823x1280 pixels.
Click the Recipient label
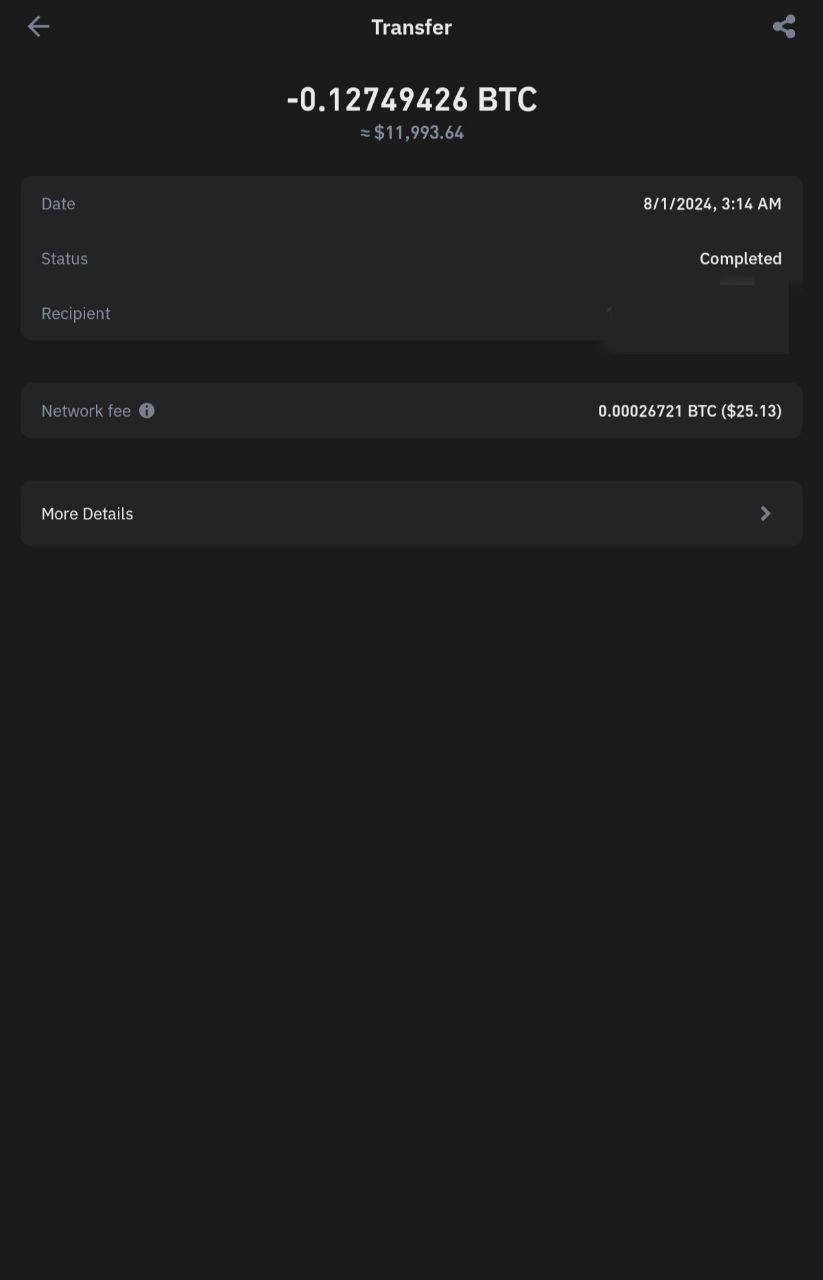(x=76, y=313)
